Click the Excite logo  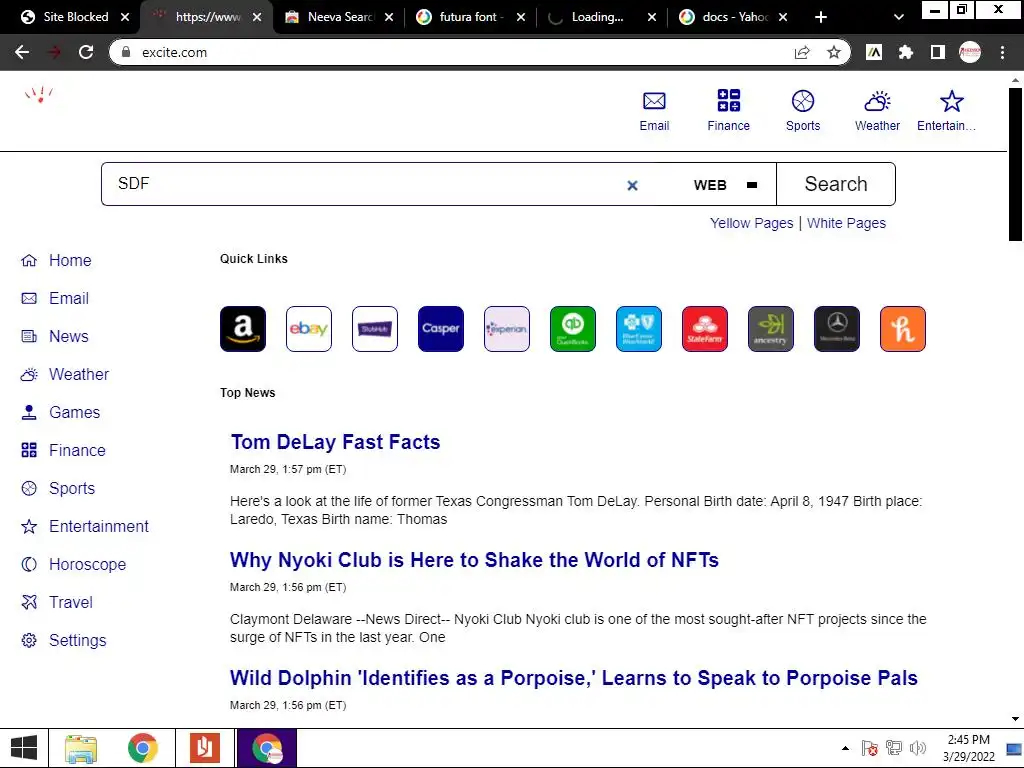39,95
